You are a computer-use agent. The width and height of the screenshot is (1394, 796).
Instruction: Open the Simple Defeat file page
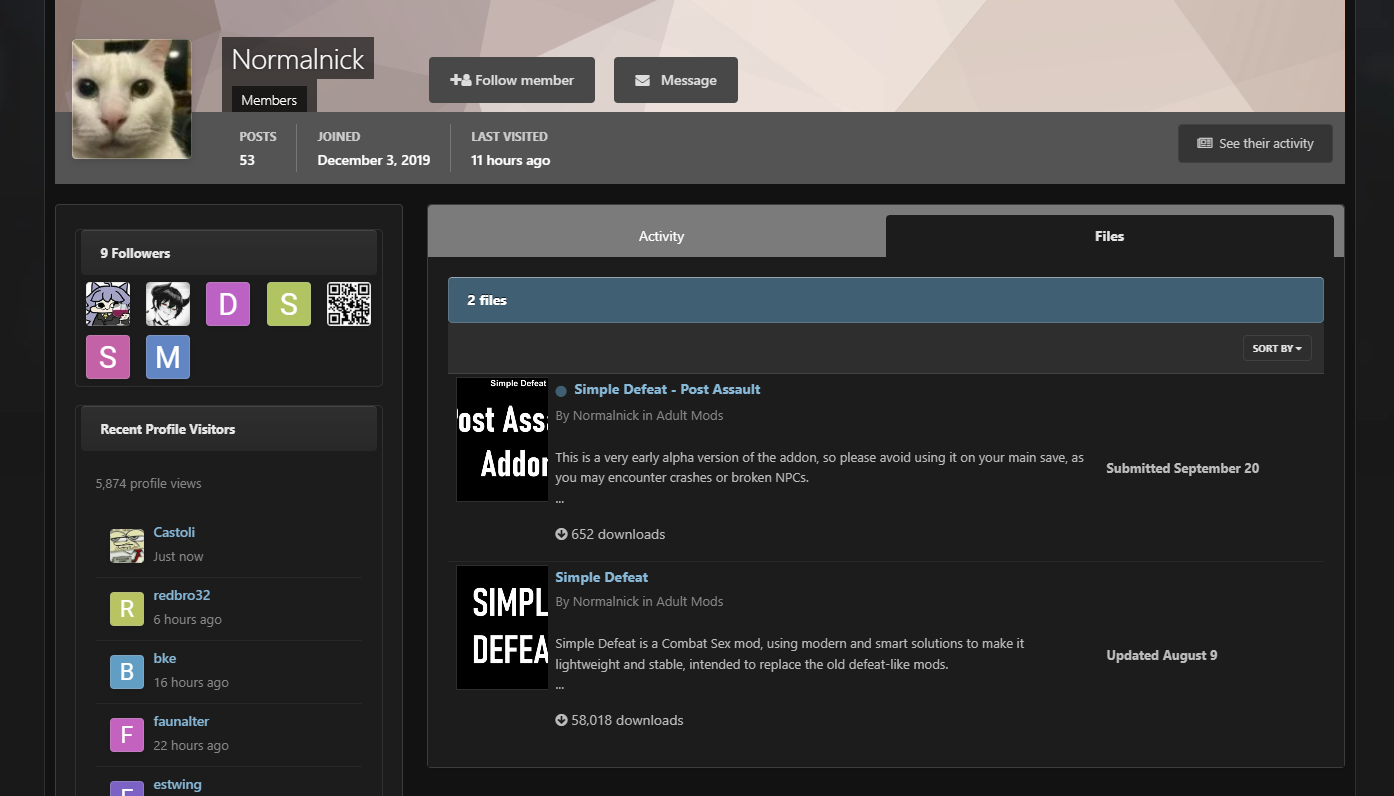pos(601,577)
